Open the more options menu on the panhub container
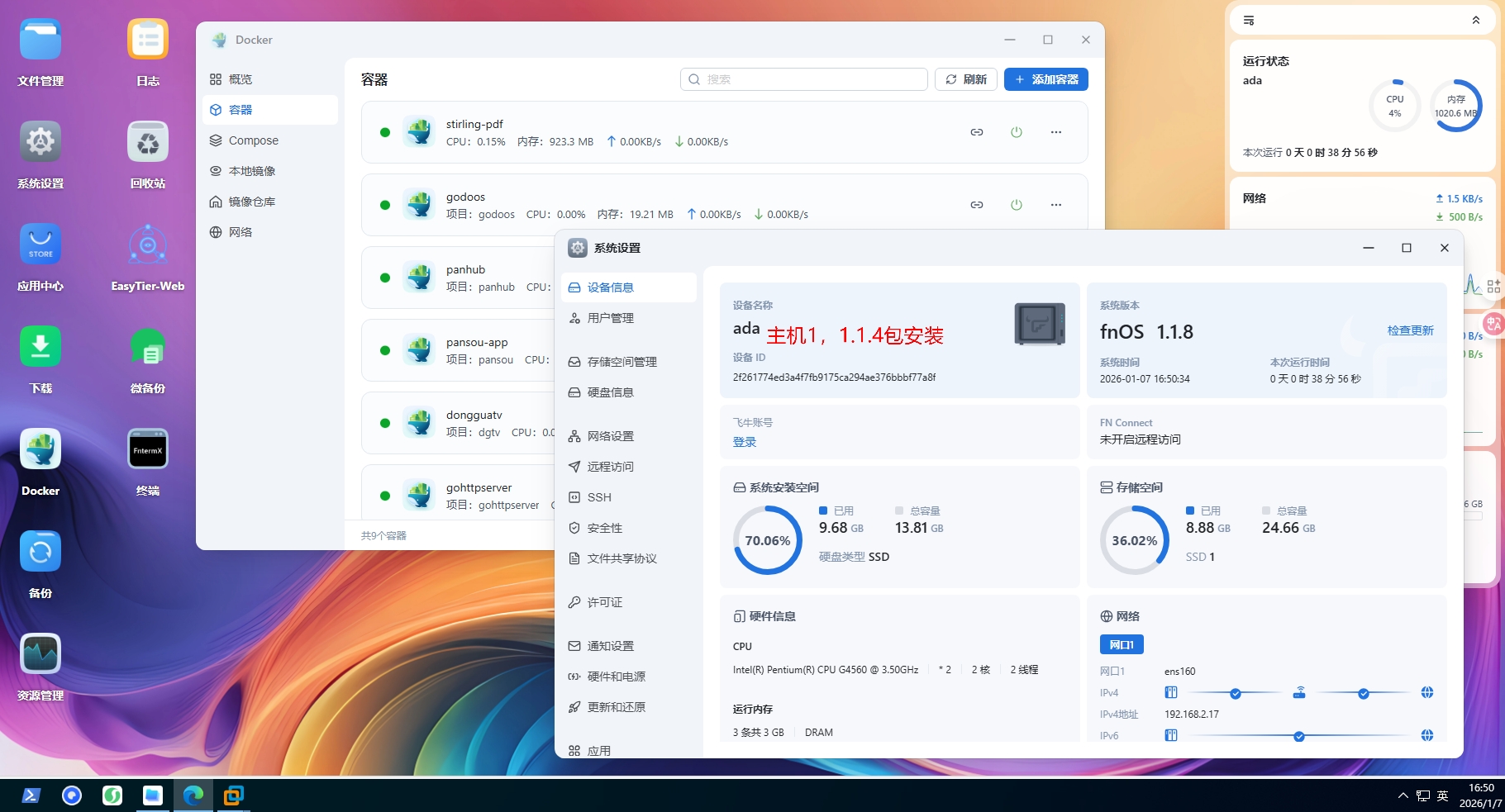 pos(1055,277)
